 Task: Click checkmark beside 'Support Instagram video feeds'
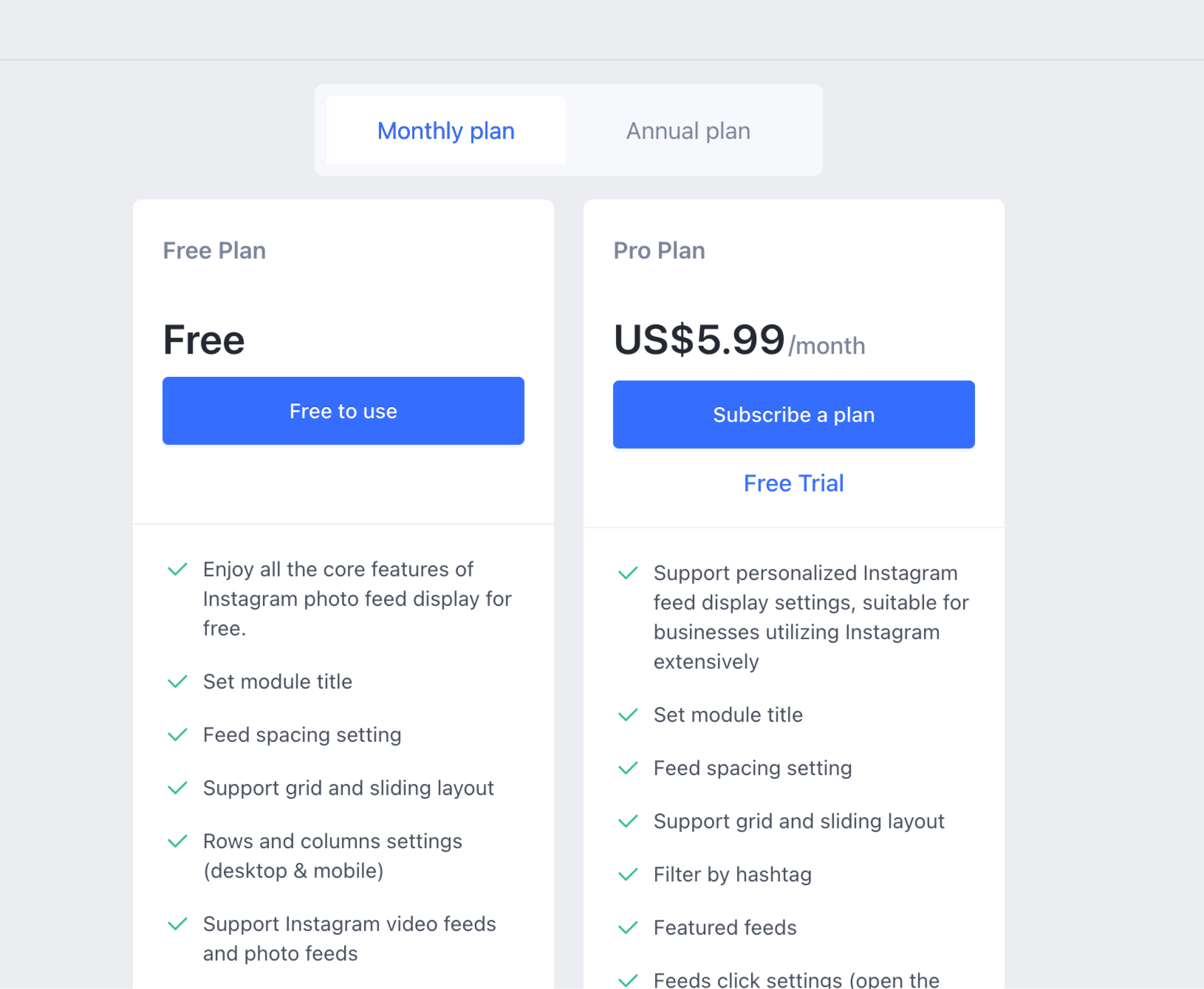click(x=178, y=923)
